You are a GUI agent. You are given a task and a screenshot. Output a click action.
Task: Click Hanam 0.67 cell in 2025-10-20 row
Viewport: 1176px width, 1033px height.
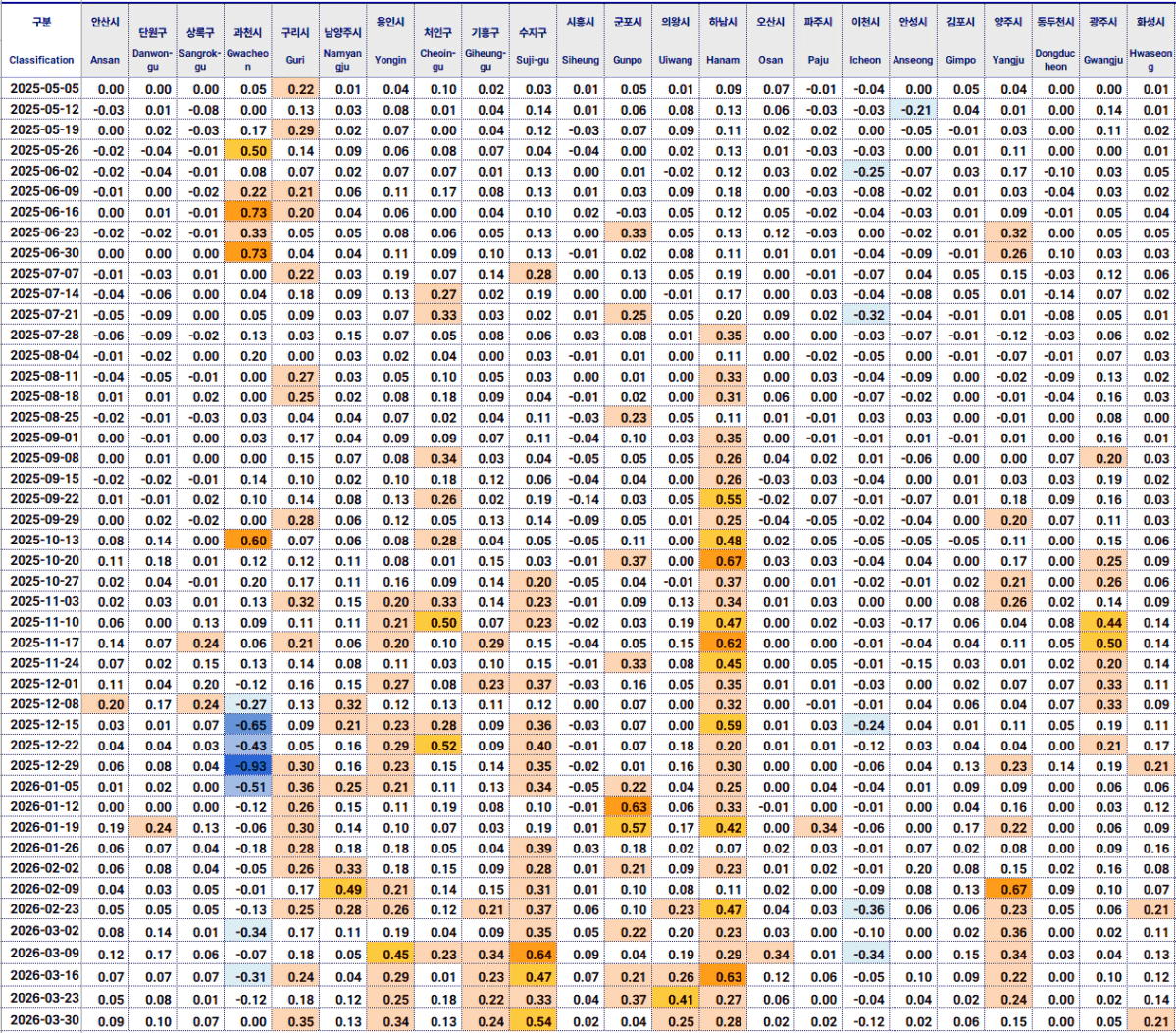(x=723, y=560)
